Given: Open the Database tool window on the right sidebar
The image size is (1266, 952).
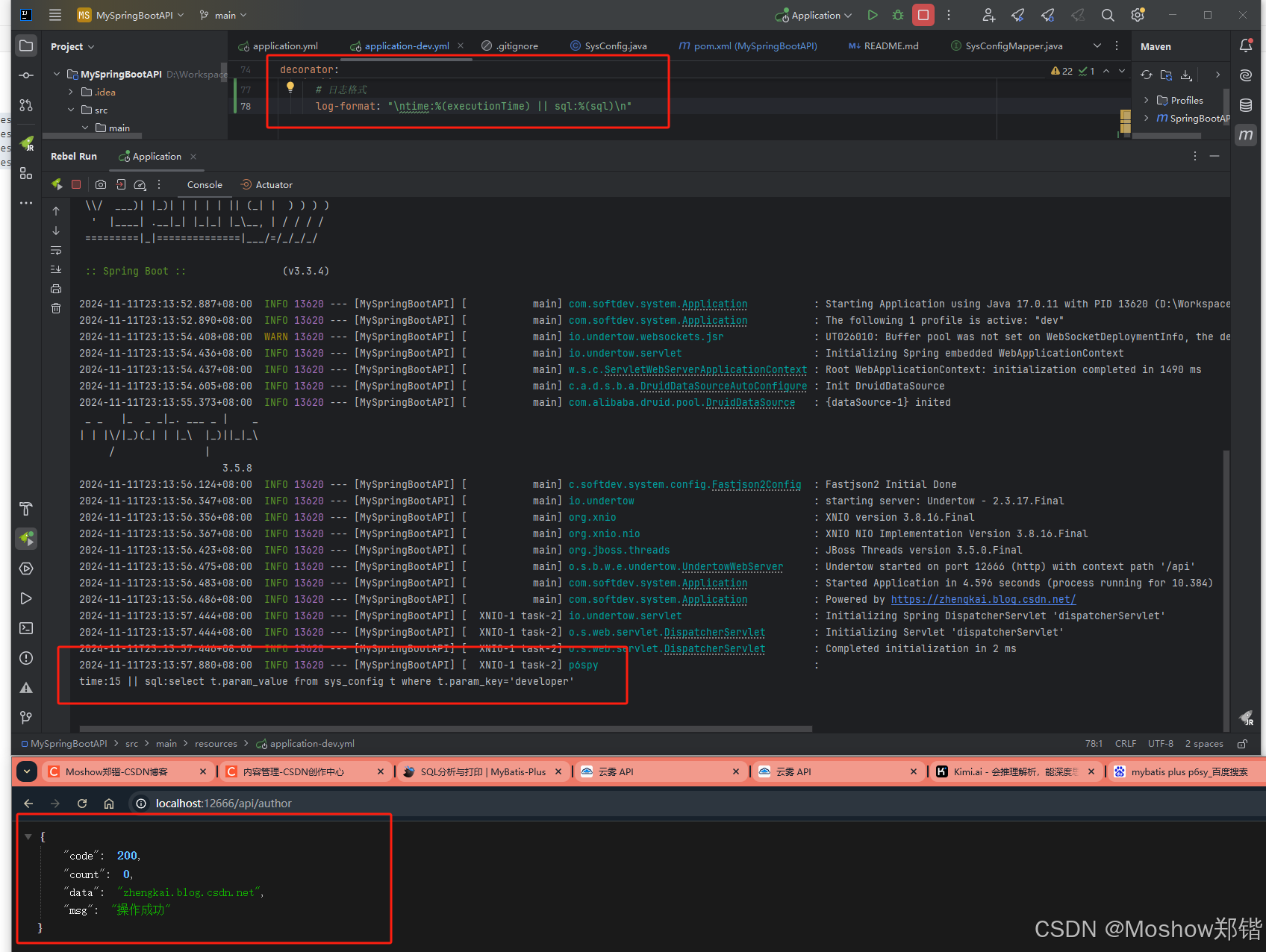Looking at the screenshot, I should [x=1245, y=105].
